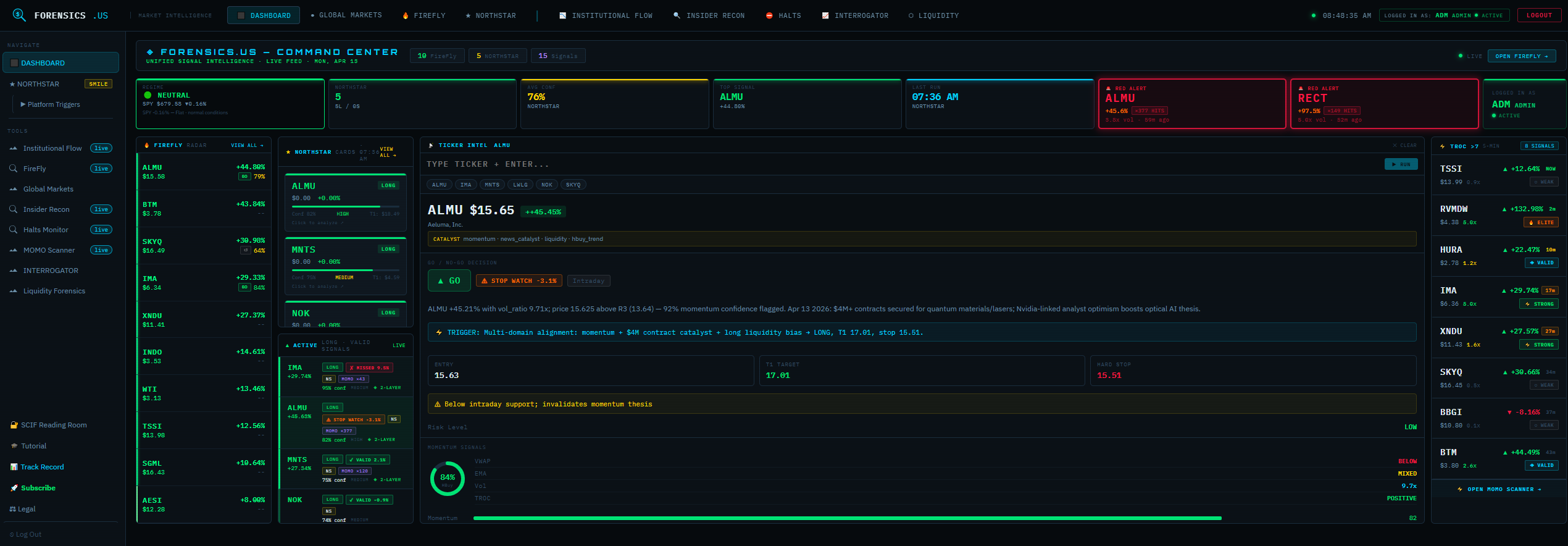Click the red stop icon beside the top-bar Halts
This screenshot has height=546, width=1568.
click(x=769, y=15)
